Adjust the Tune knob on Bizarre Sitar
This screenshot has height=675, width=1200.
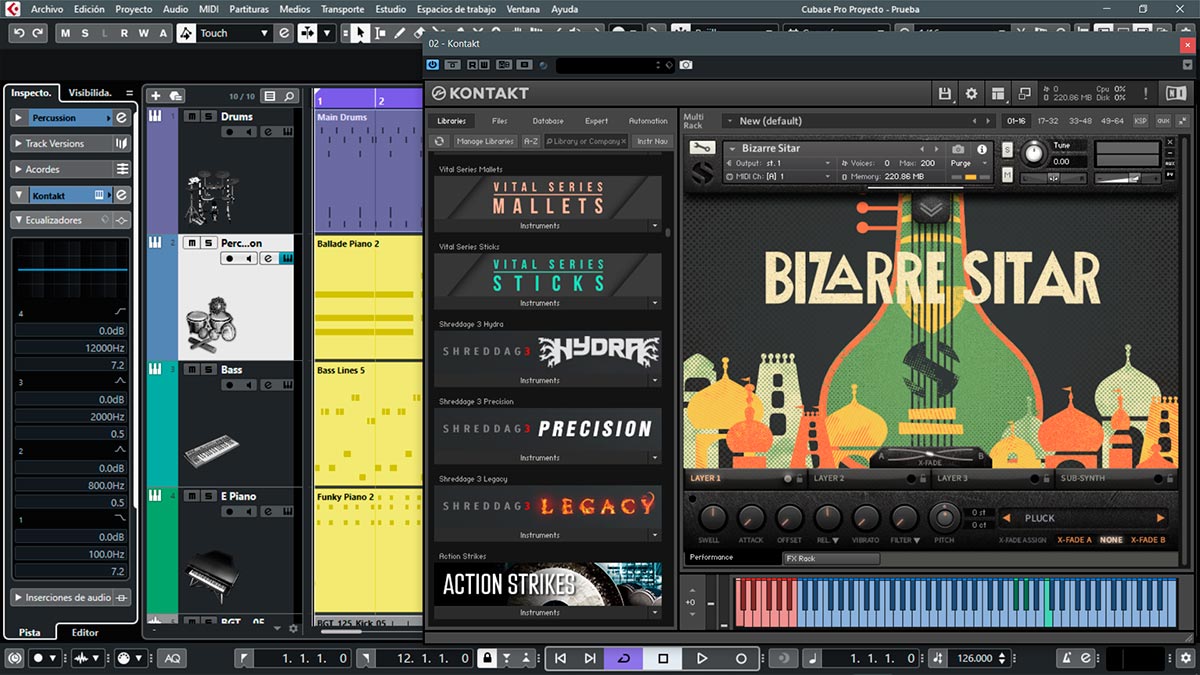1033,153
